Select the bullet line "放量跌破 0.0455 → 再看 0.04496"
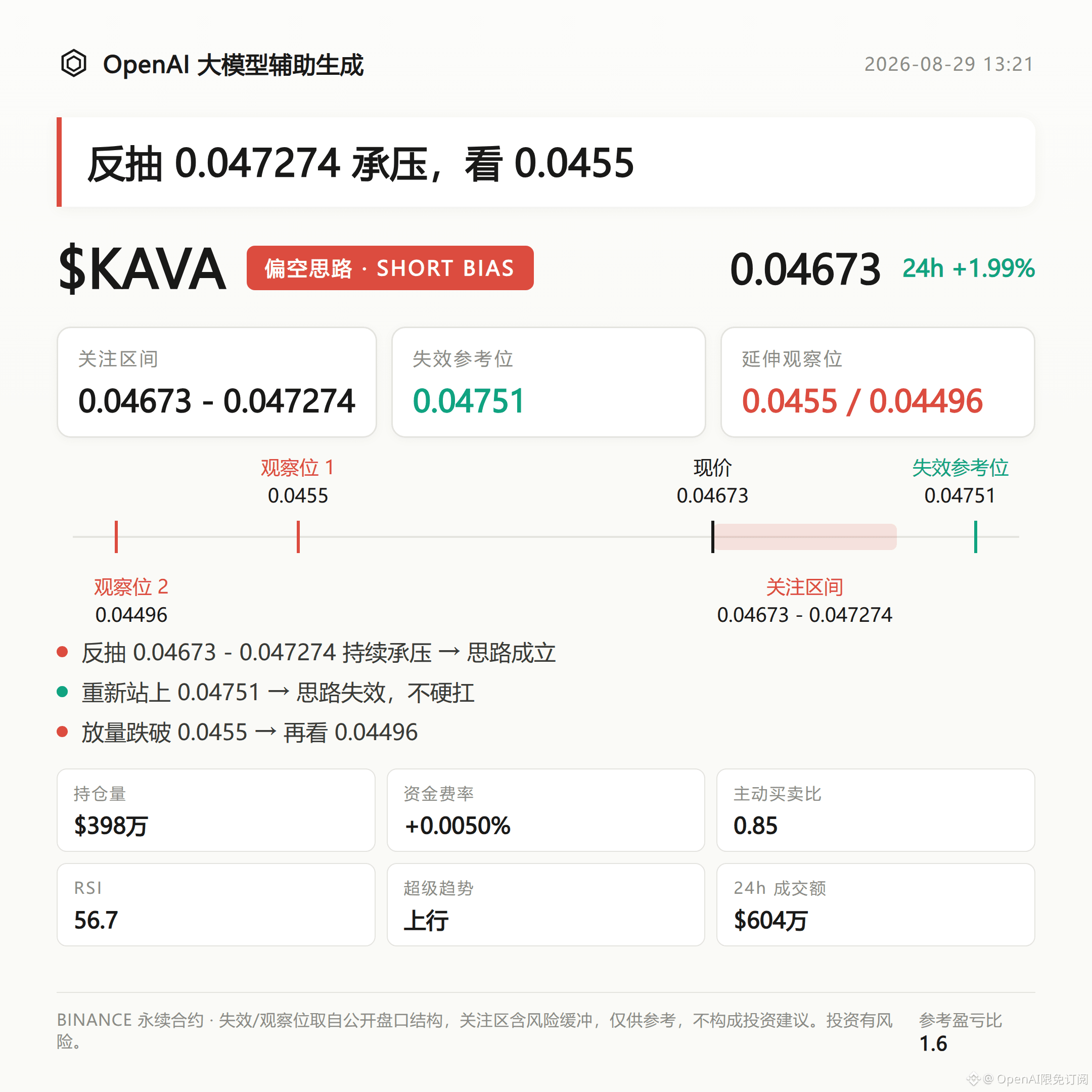Viewport: 1092px width, 1092px height. point(238,733)
